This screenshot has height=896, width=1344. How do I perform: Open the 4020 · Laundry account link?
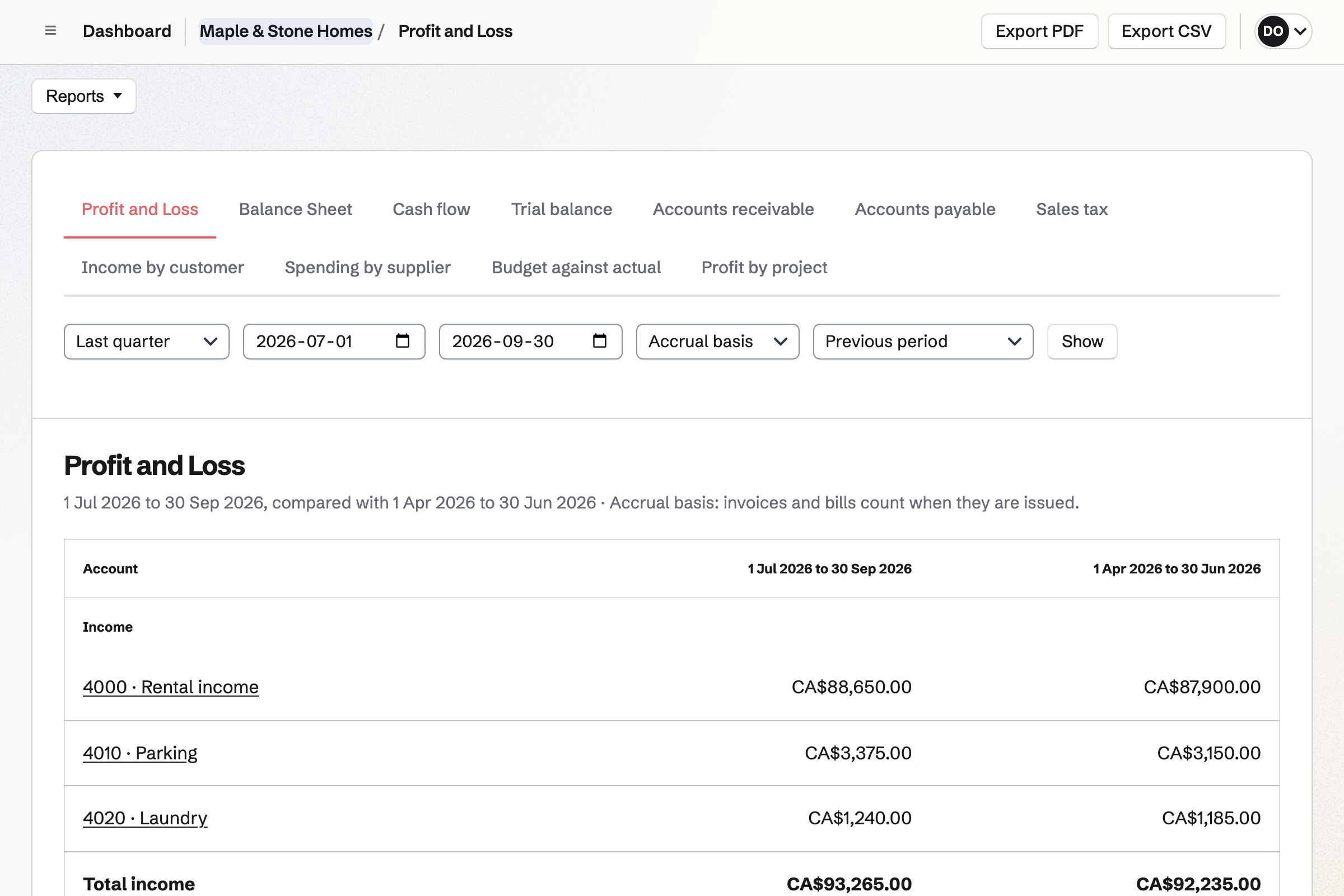click(x=145, y=818)
